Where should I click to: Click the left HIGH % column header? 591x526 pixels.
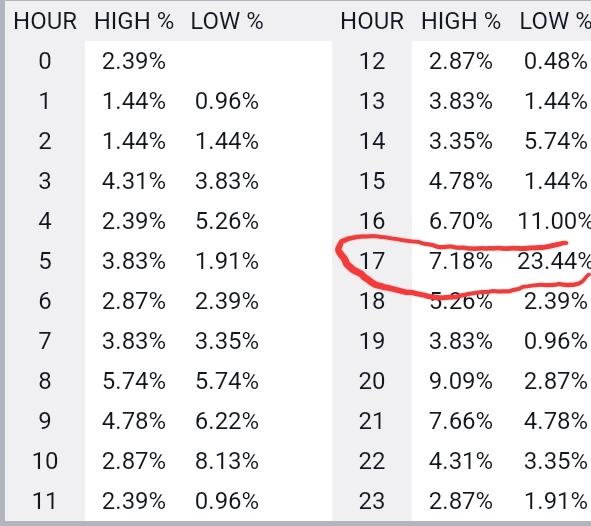click(x=134, y=21)
